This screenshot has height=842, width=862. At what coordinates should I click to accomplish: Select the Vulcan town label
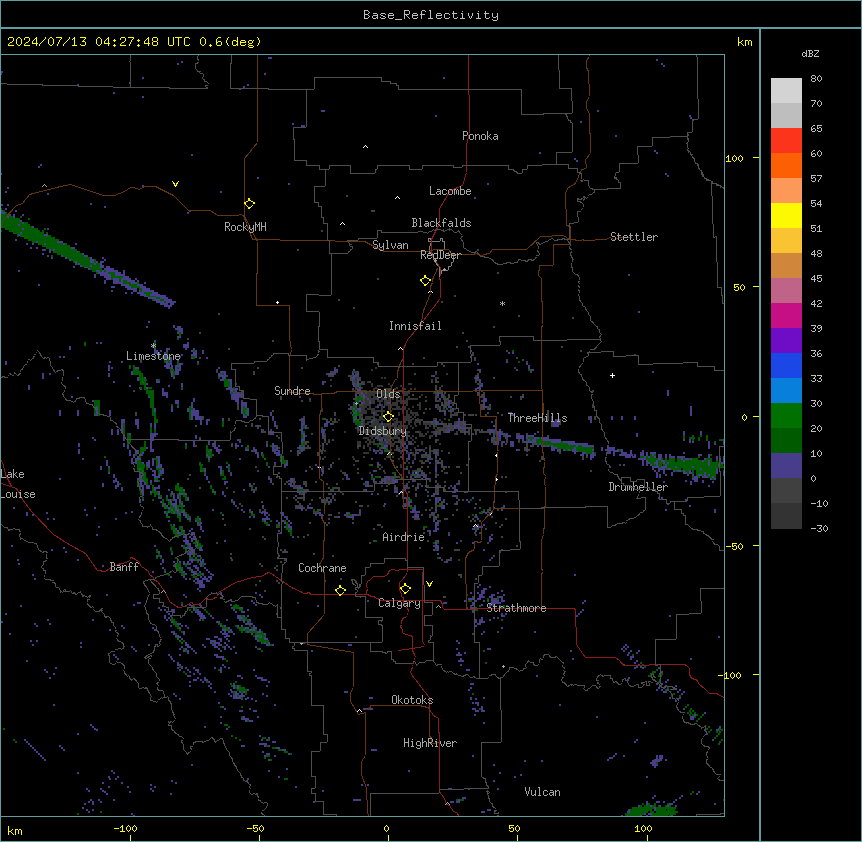pos(542,792)
